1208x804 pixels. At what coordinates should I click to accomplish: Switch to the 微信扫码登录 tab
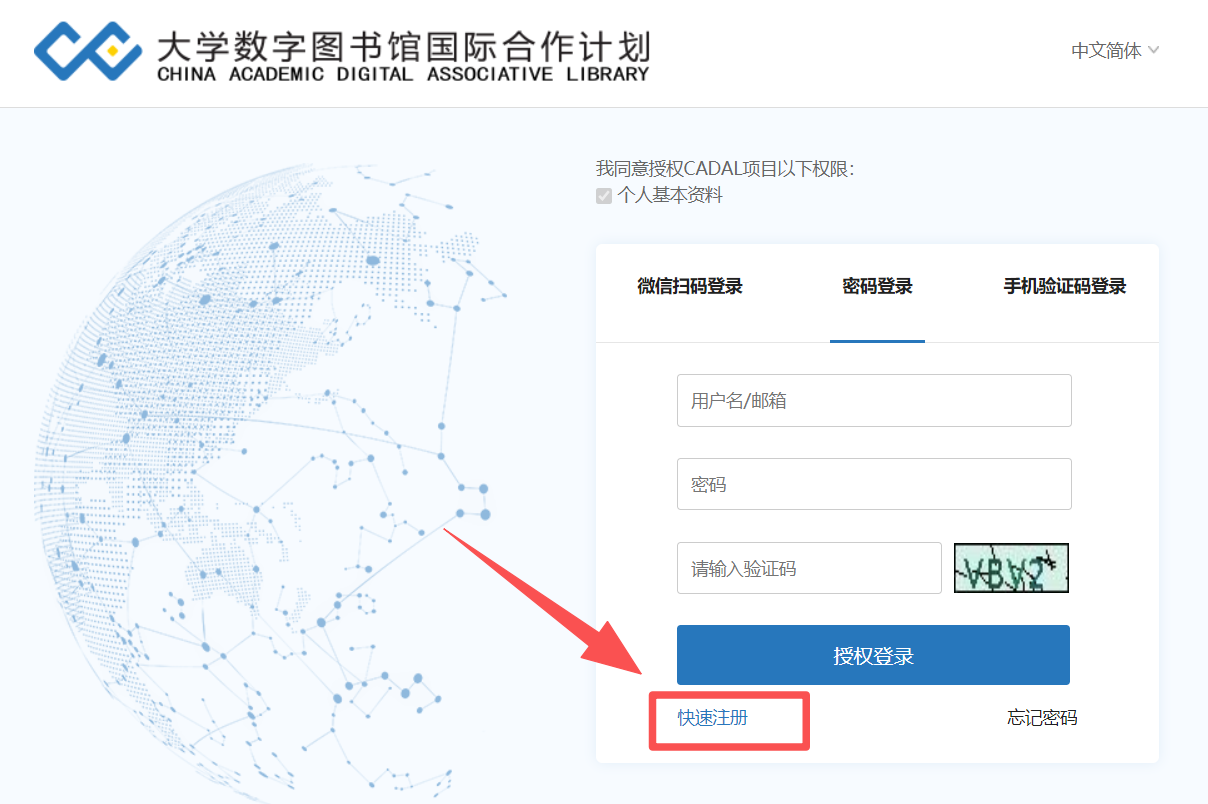690,287
